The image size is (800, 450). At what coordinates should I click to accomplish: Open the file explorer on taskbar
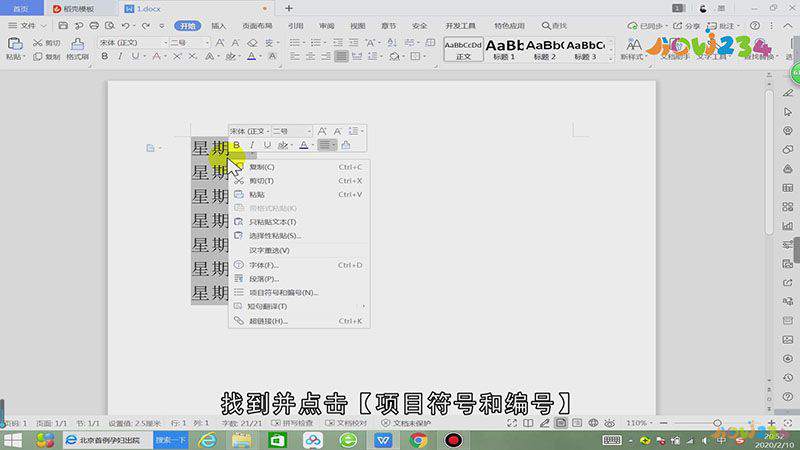(242, 440)
